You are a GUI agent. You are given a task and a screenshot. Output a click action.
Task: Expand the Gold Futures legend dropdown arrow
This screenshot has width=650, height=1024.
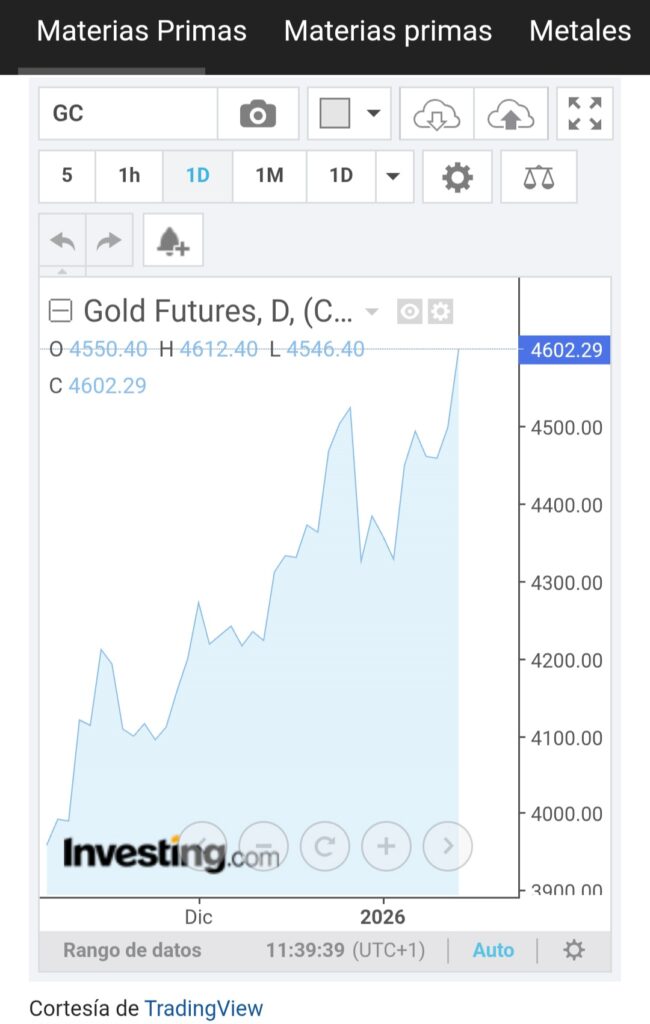(372, 312)
